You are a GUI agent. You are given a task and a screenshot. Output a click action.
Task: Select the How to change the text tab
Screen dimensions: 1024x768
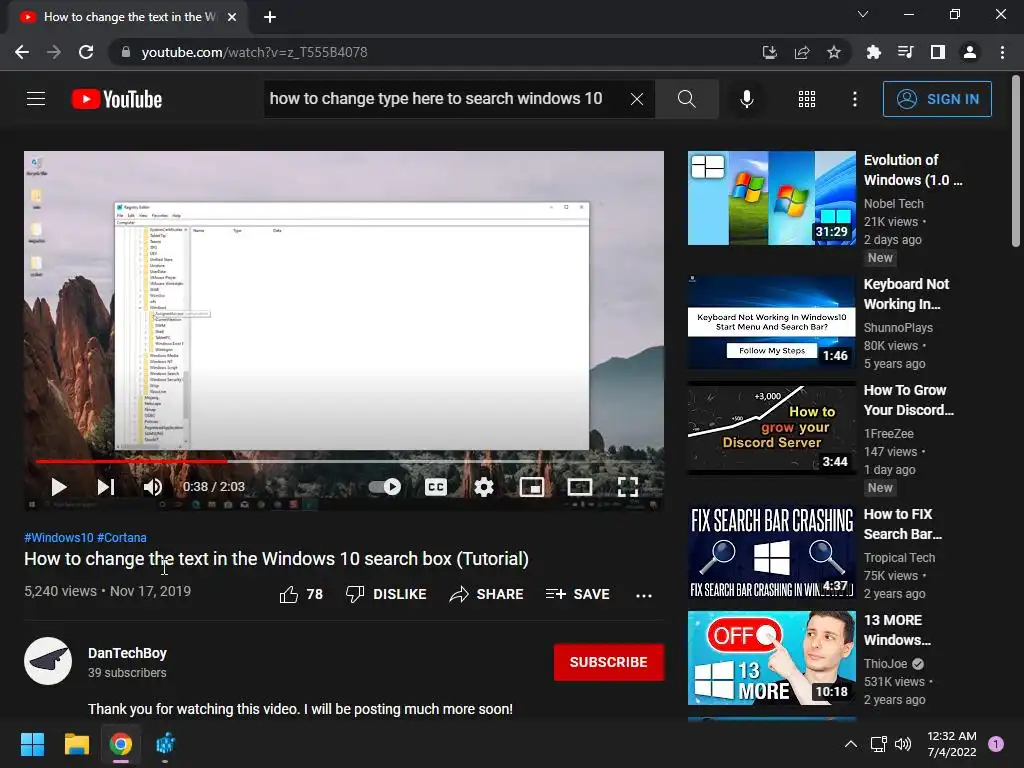point(127,17)
